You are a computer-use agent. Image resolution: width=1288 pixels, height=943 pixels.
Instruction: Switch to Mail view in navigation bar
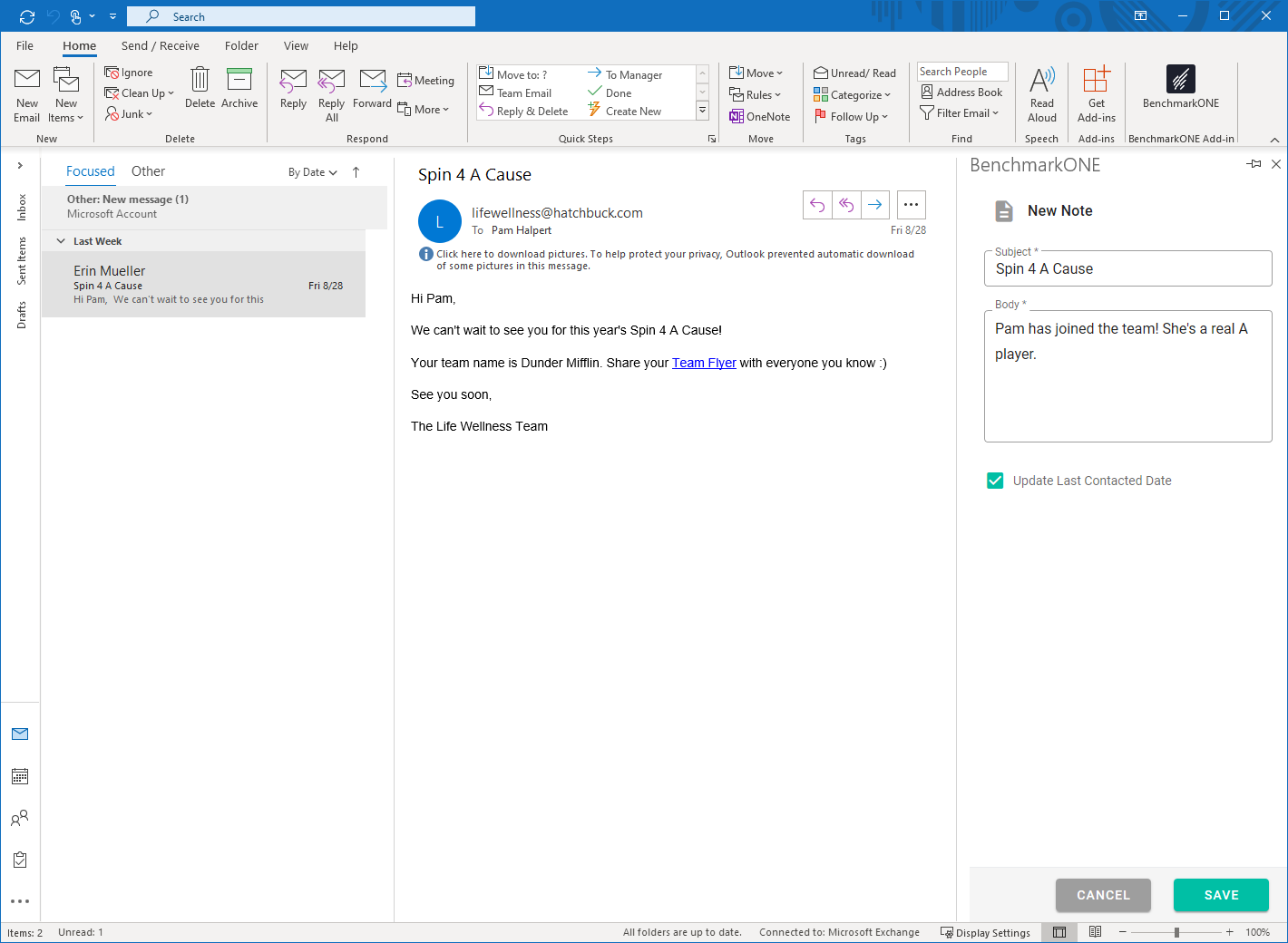click(20, 734)
